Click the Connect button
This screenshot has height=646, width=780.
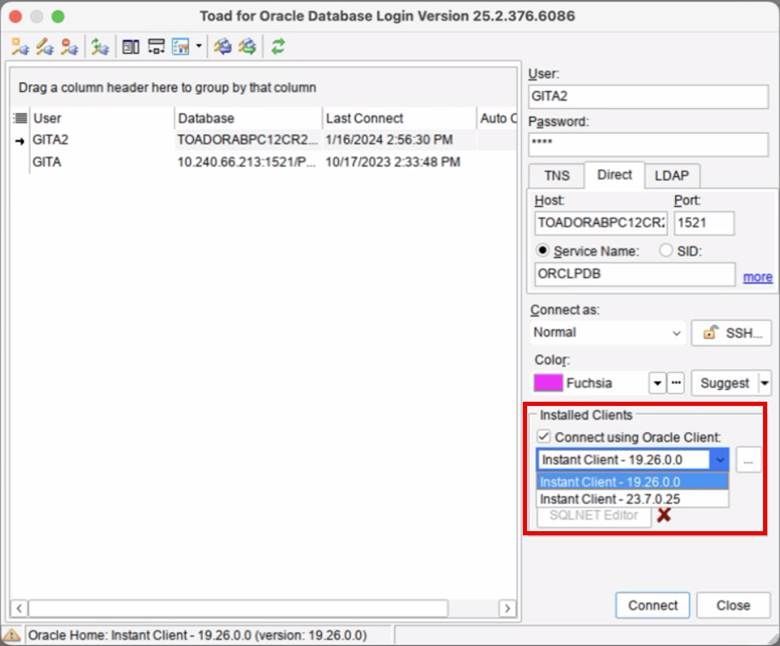[653, 605]
